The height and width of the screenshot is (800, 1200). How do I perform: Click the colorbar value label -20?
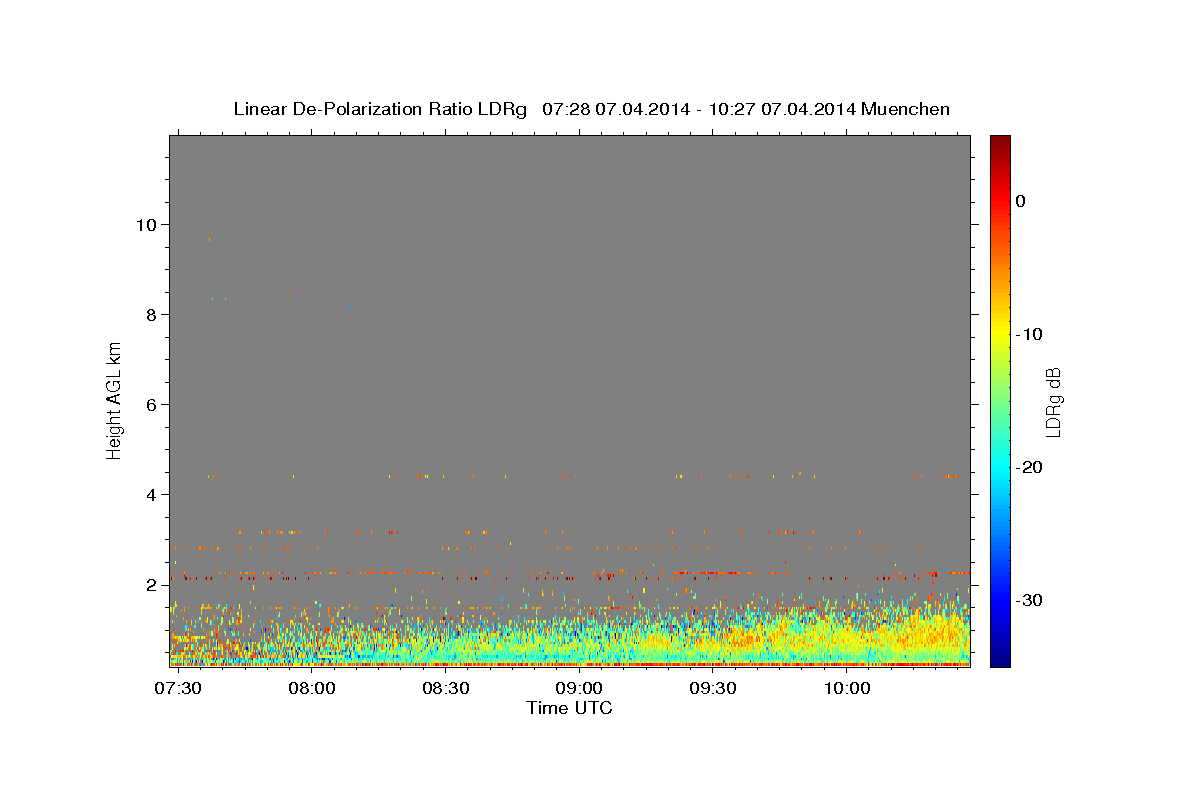[x=1030, y=467]
